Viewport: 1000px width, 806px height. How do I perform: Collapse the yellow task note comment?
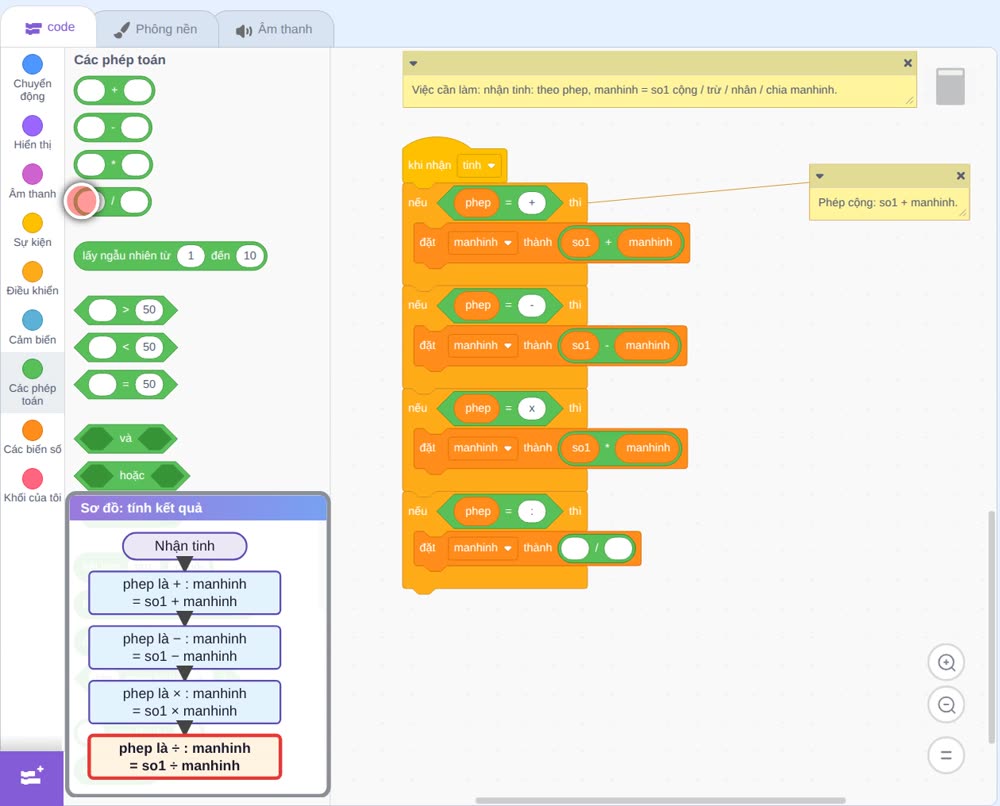(413, 63)
